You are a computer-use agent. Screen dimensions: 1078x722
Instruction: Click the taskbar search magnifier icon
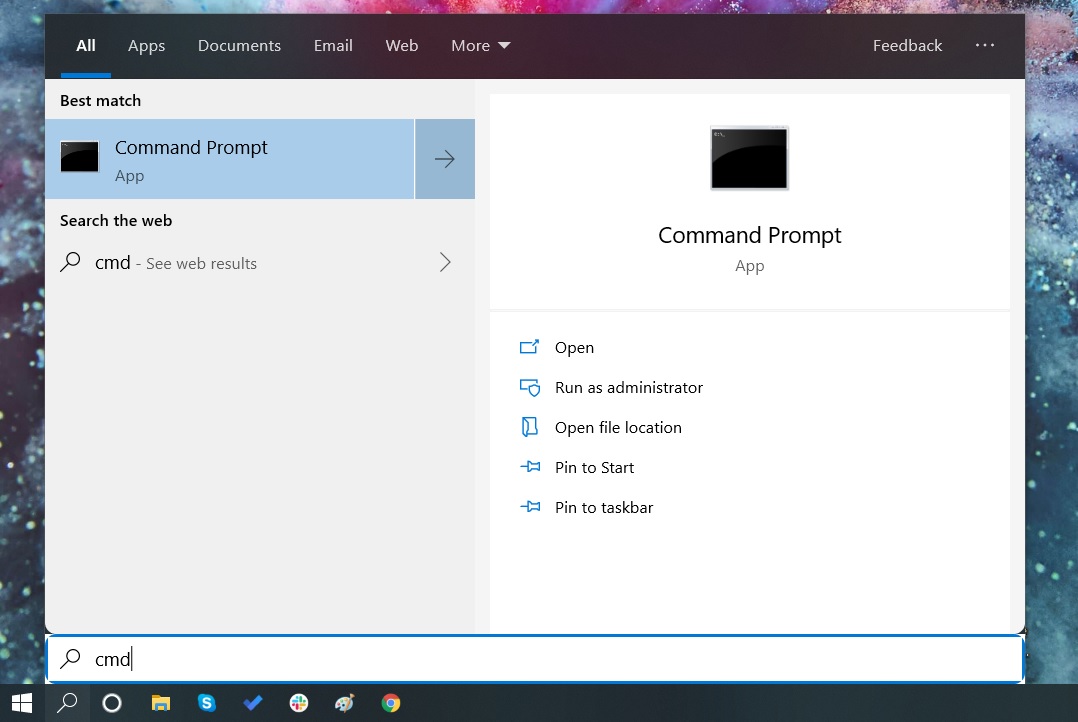click(x=67, y=703)
